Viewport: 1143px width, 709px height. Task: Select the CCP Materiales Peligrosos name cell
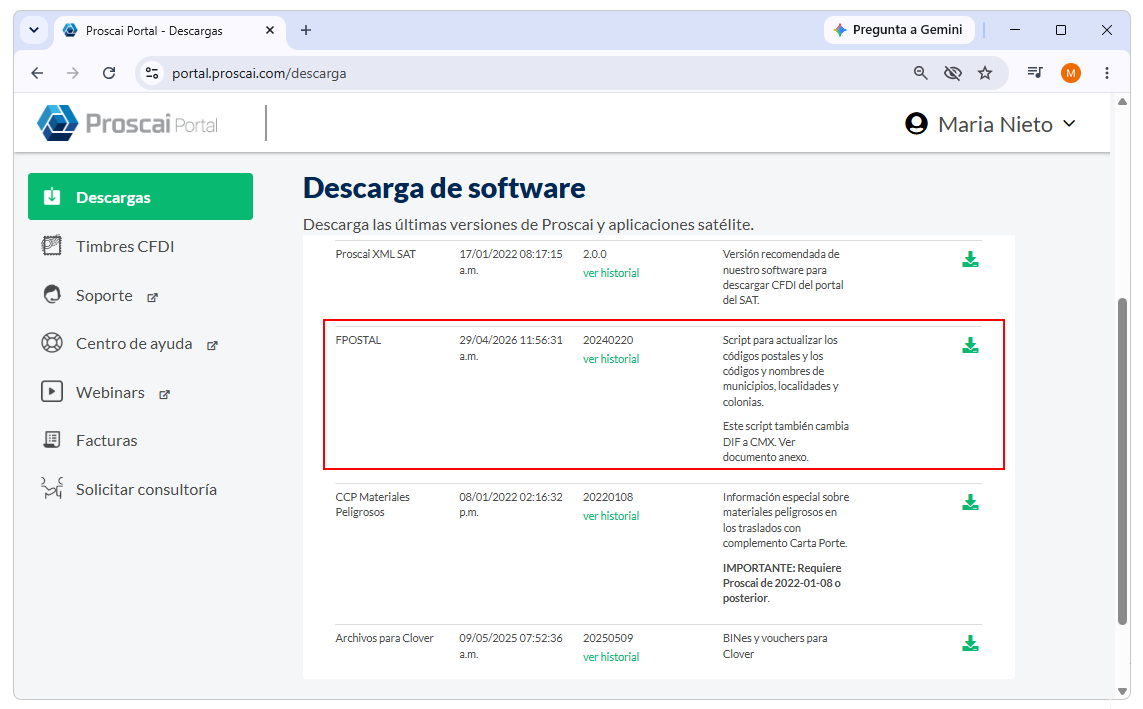pyautogui.click(x=372, y=504)
